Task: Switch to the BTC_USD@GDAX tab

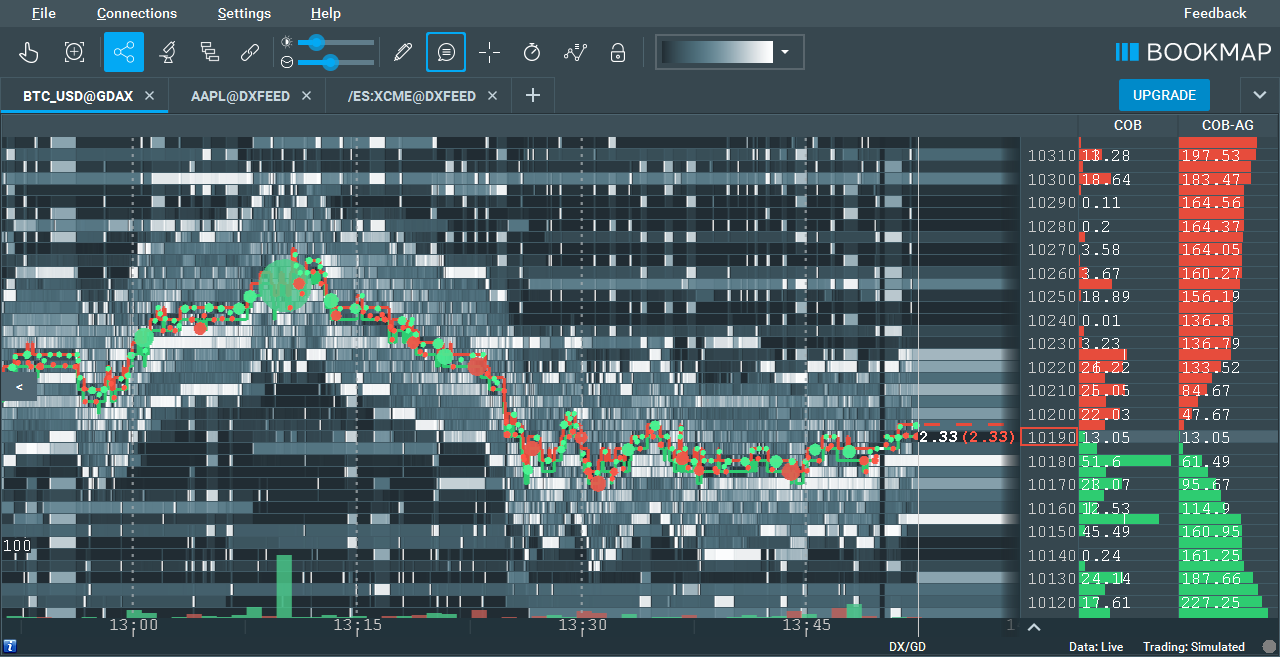Action: [78, 96]
